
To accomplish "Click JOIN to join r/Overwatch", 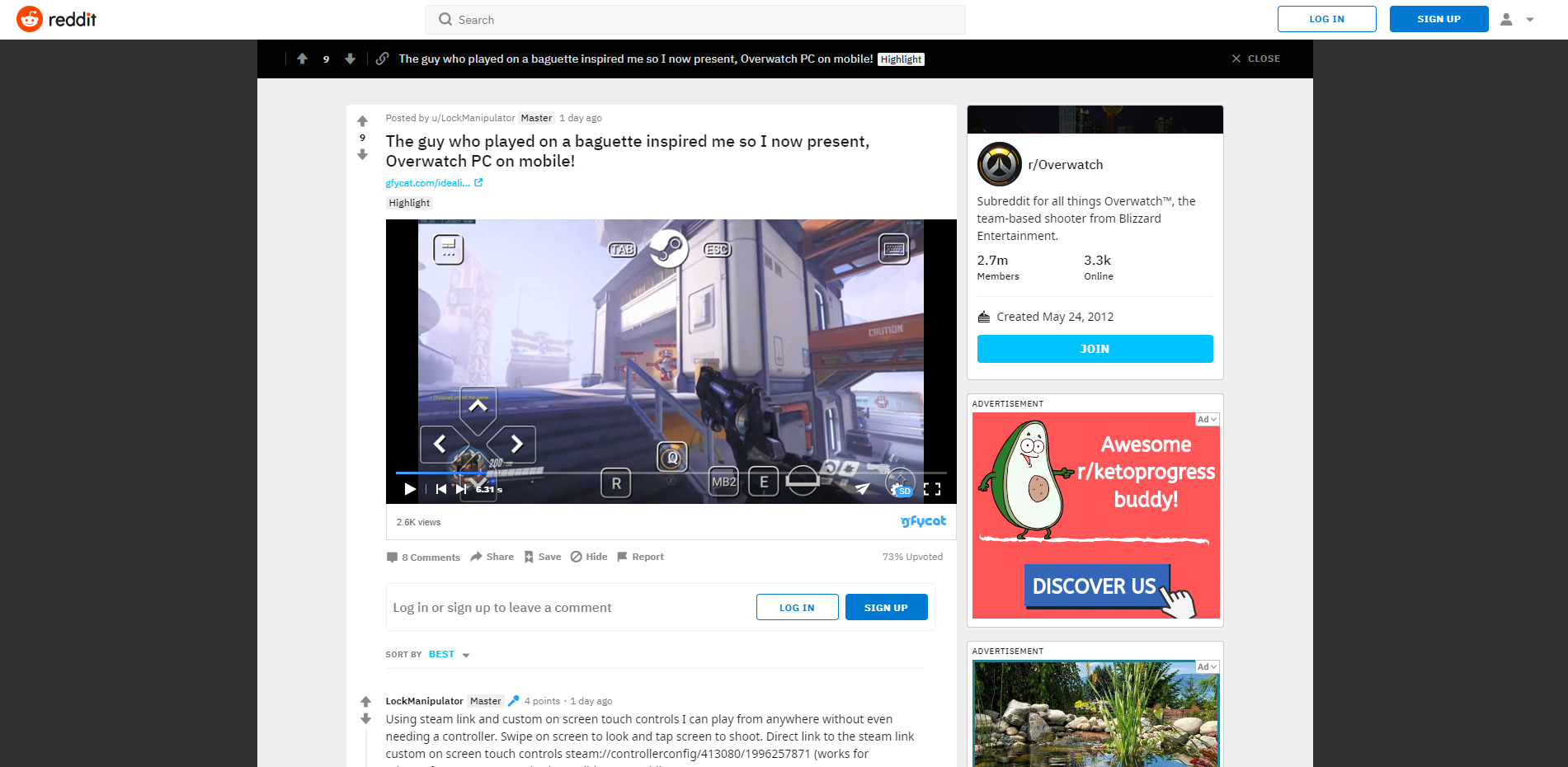I will coord(1095,349).
